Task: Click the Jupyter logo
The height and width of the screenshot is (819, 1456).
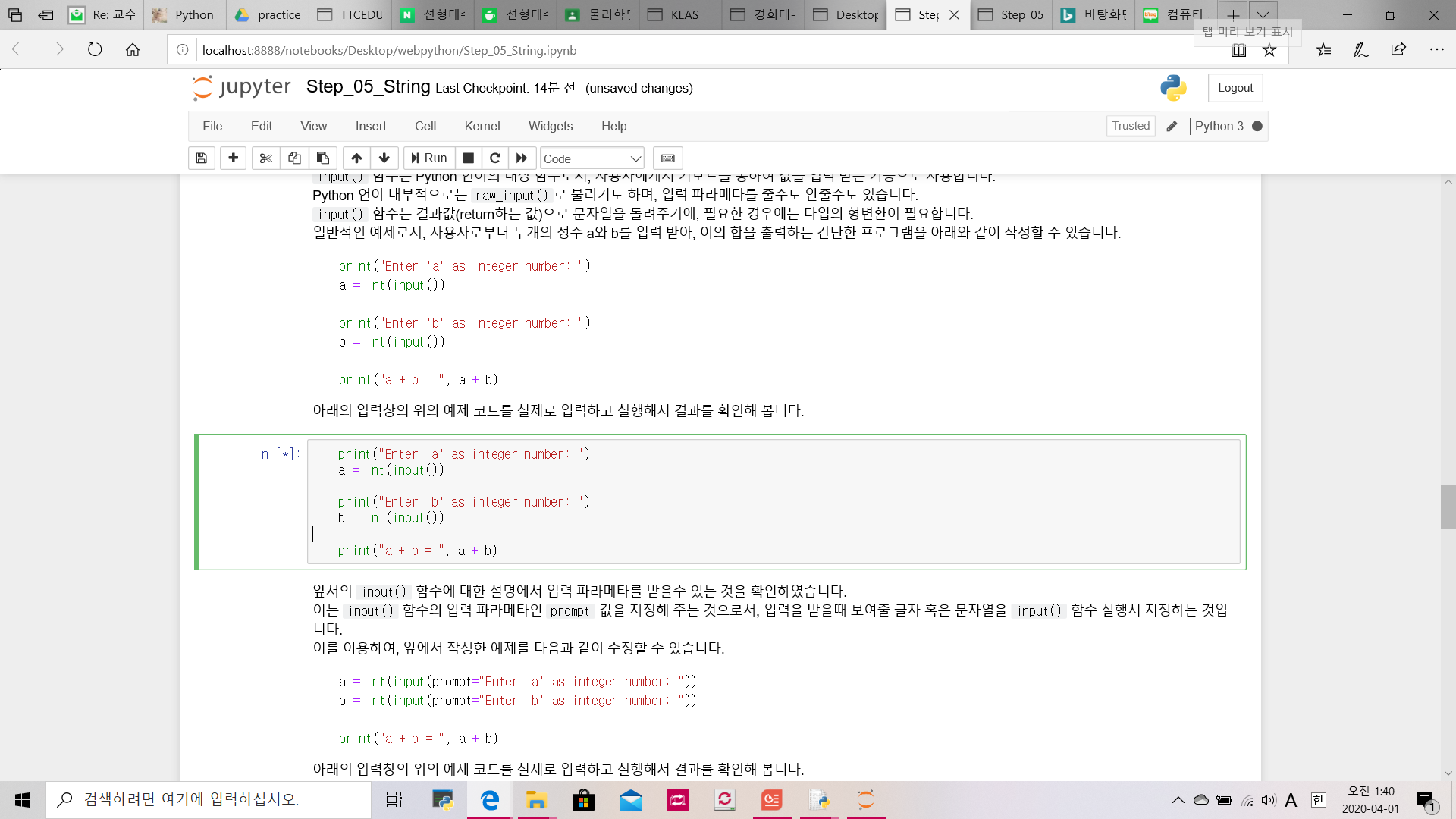Action: tap(242, 88)
